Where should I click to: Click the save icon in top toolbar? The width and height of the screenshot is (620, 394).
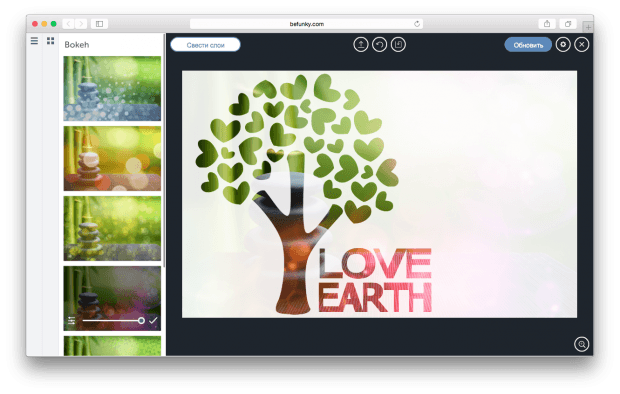[398, 44]
